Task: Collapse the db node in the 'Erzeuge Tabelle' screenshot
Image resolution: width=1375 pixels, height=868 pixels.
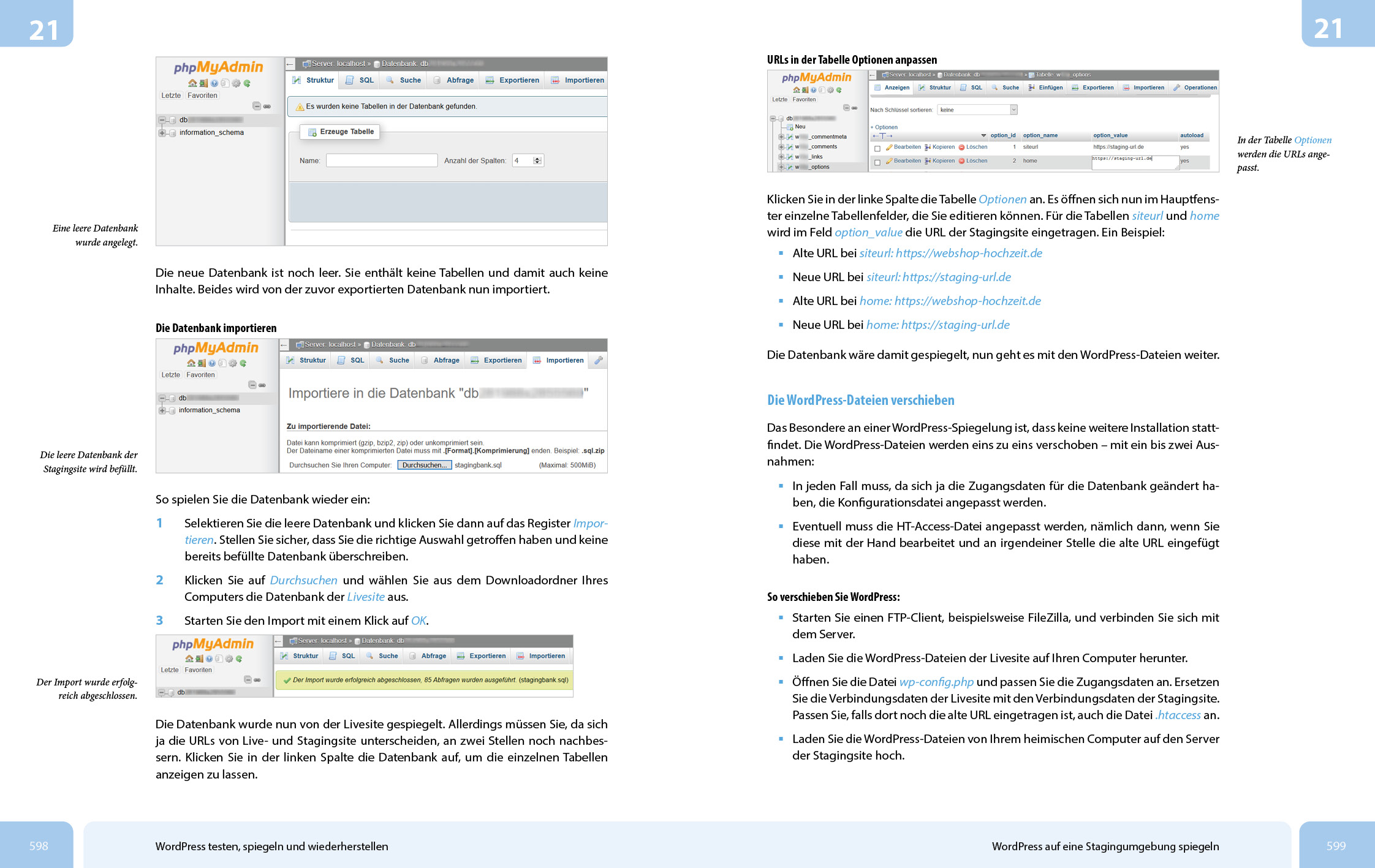Action: (162, 120)
